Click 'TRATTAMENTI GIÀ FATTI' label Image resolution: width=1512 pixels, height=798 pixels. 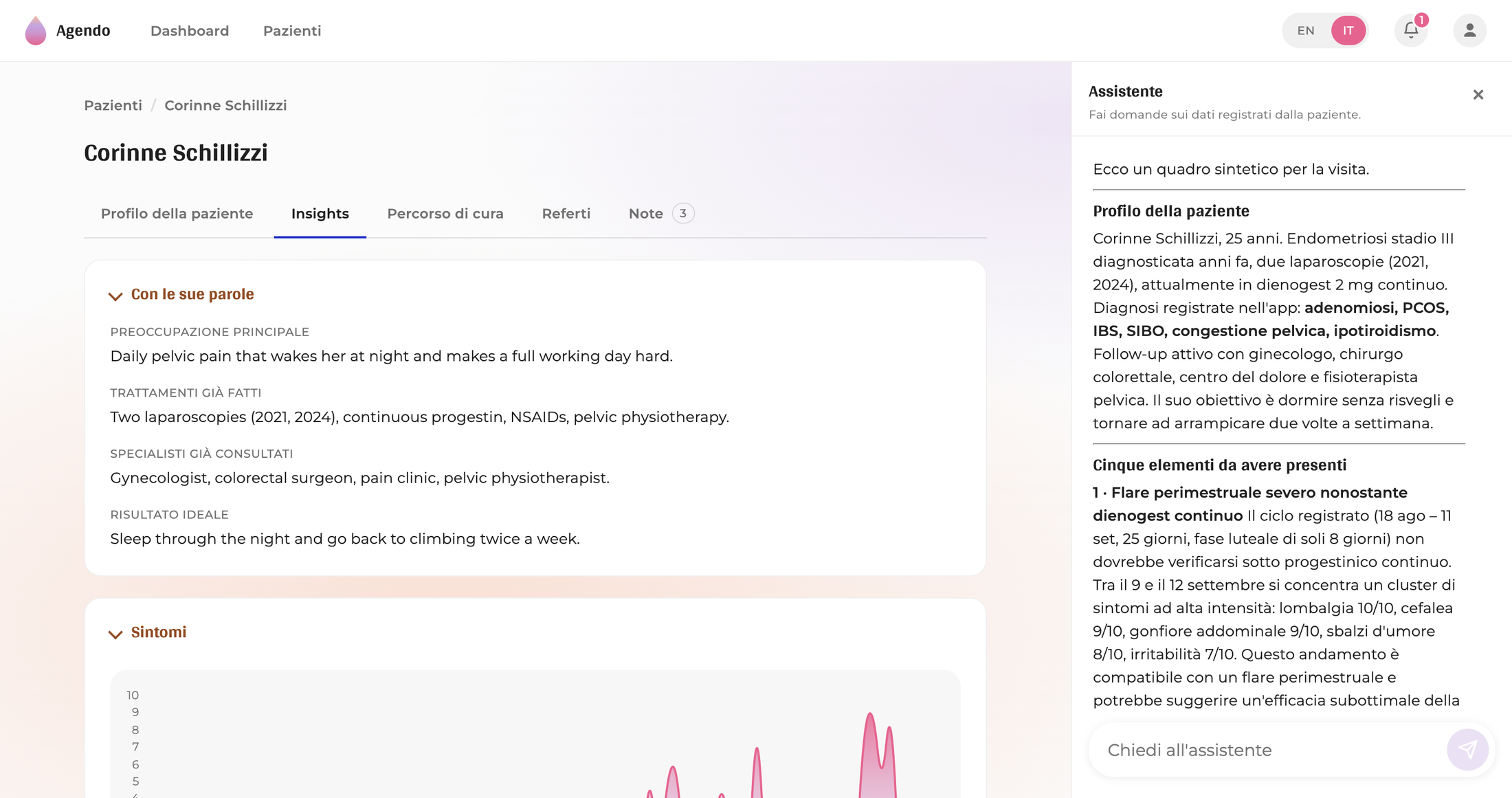(x=186, y=393)
